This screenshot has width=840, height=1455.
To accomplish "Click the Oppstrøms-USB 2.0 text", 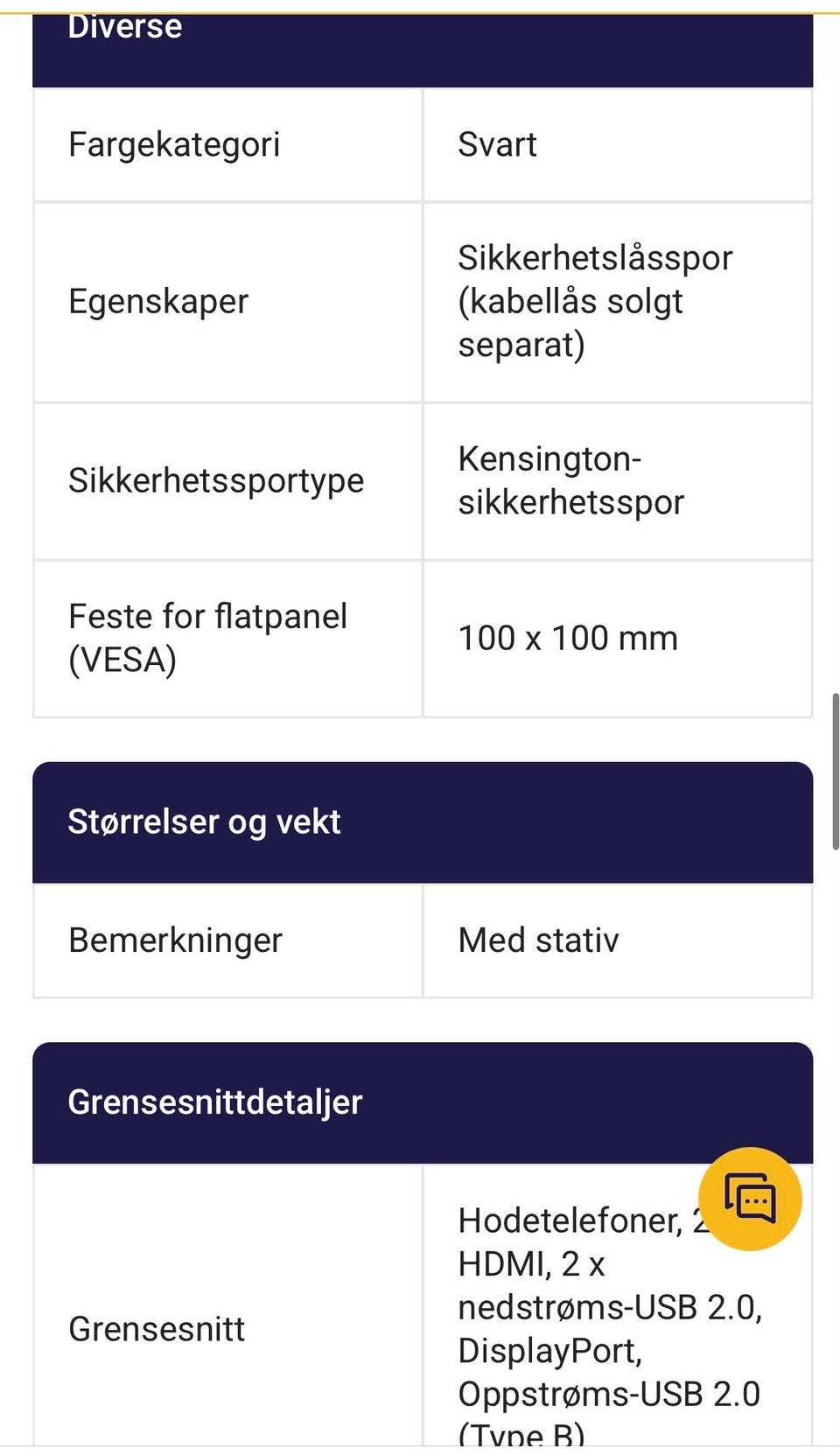I will coord(609,1394).
